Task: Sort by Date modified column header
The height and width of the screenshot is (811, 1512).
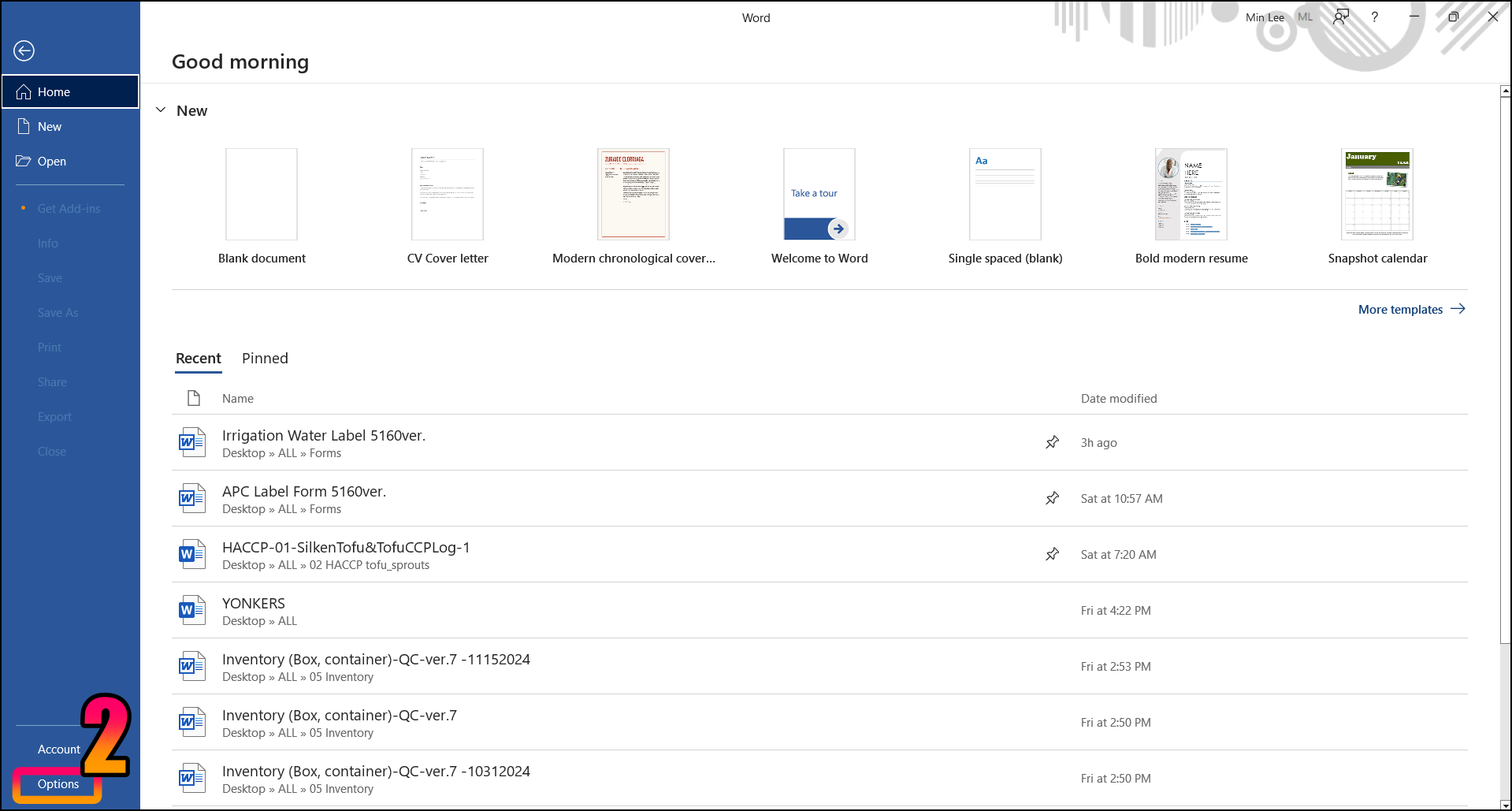Action: (x=1119, y=399)
